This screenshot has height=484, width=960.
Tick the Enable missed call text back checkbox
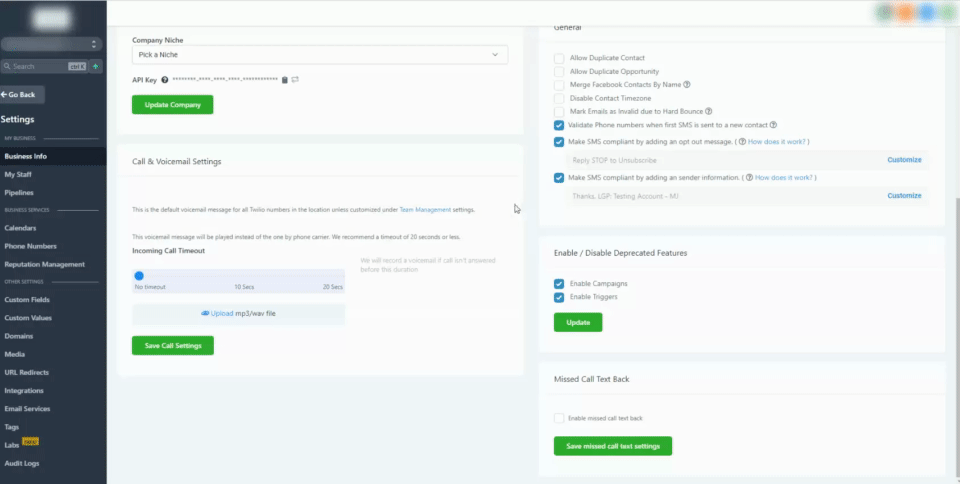tap(559, 418)
